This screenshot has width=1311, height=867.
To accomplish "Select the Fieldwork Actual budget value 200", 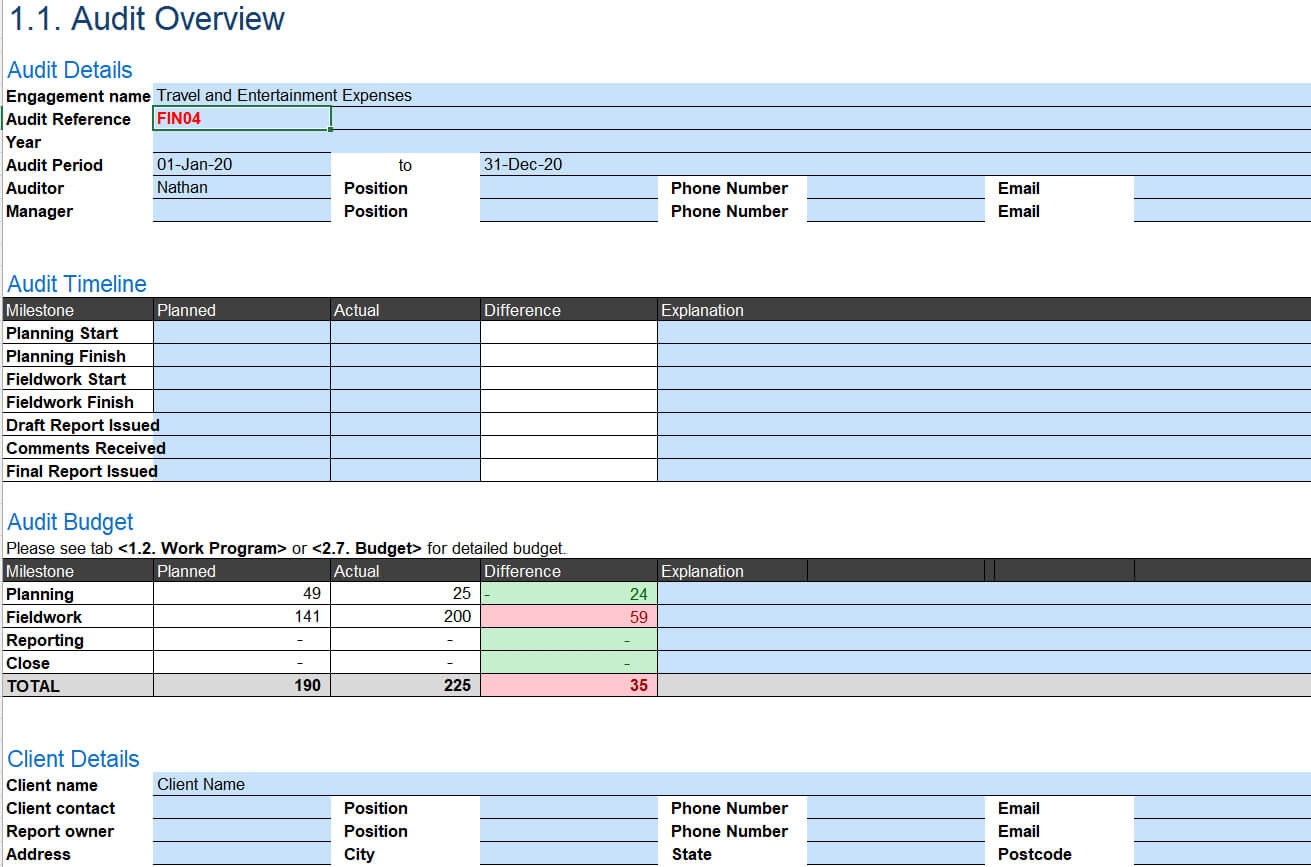I will pyautogui.click(x=405, y=617).
